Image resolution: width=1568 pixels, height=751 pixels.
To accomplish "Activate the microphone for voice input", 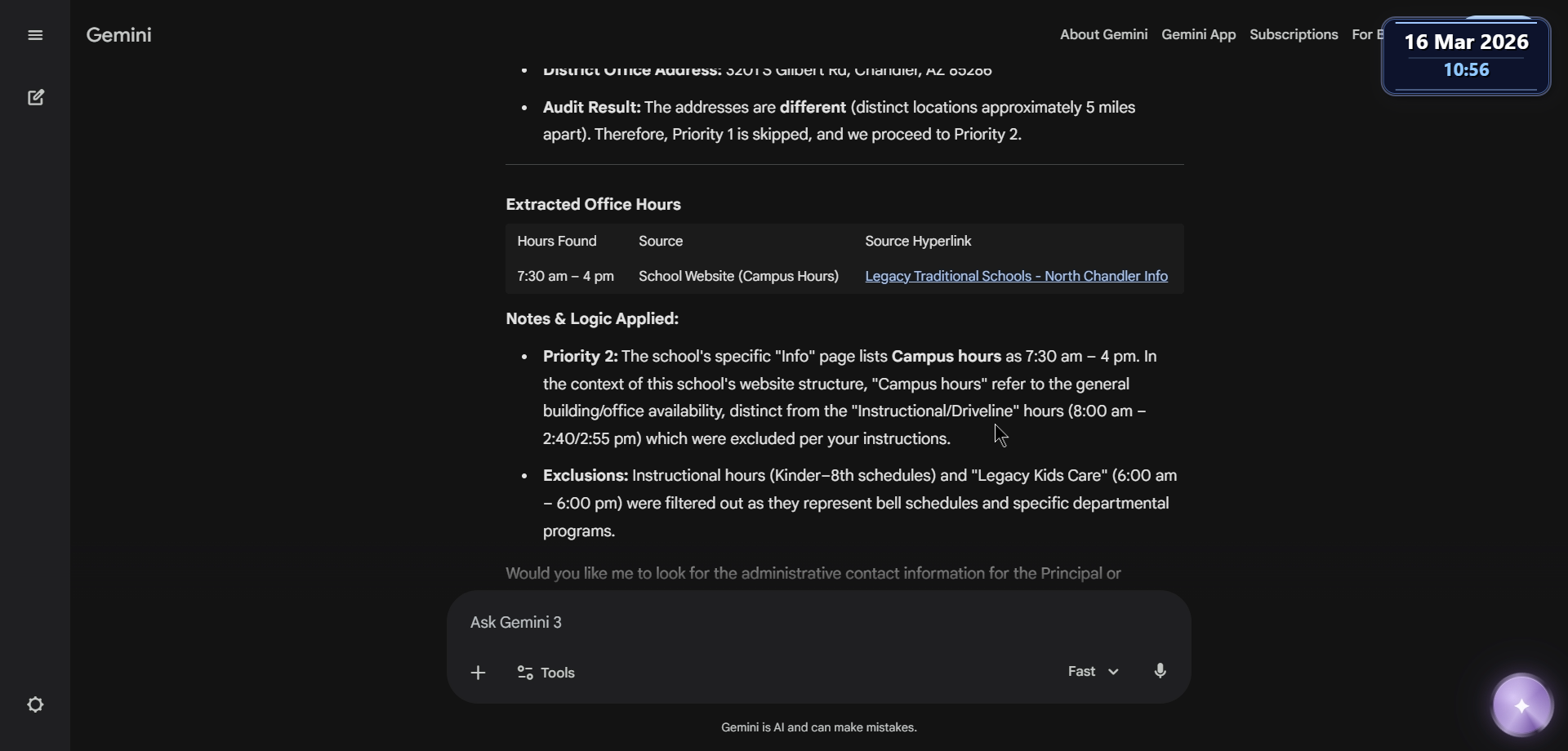I will [1160, 671].
